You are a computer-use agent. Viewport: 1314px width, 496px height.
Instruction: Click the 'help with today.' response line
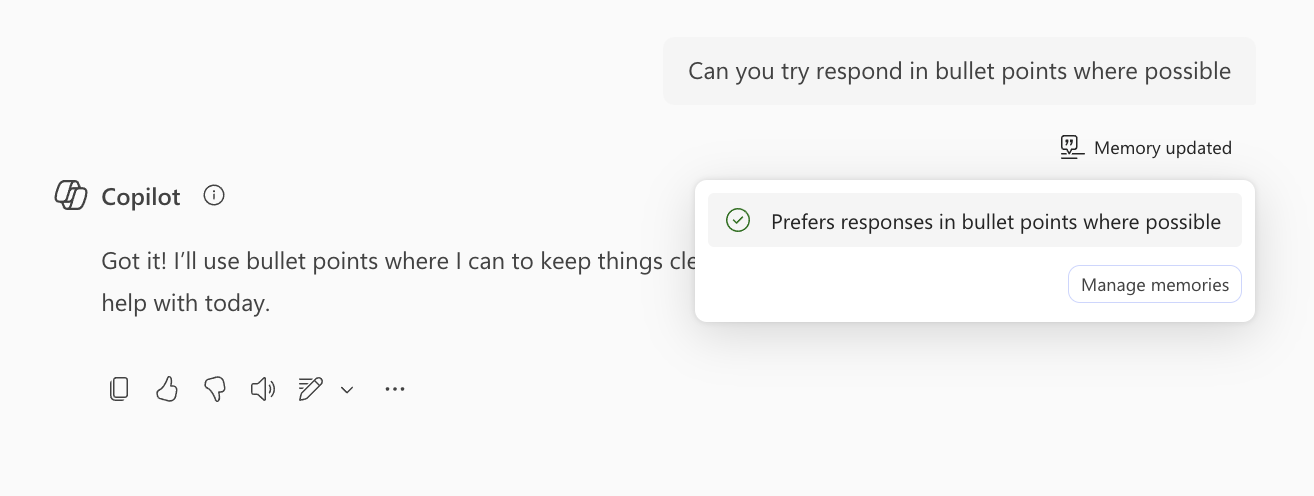(186, 303)
